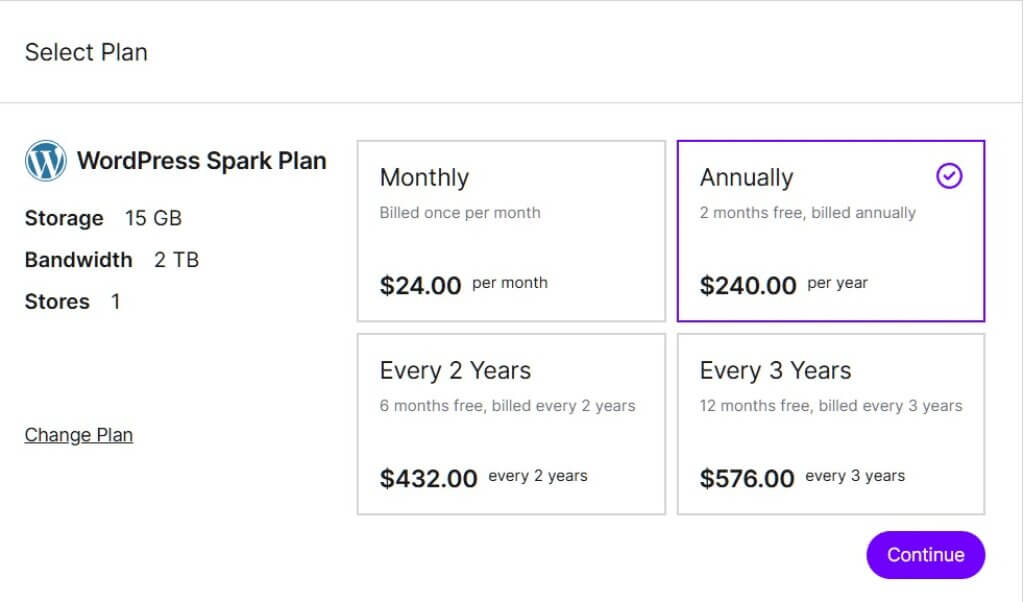Click the $576.00 every 3 years price
1024x602 pixels.
tap(802, 478)
